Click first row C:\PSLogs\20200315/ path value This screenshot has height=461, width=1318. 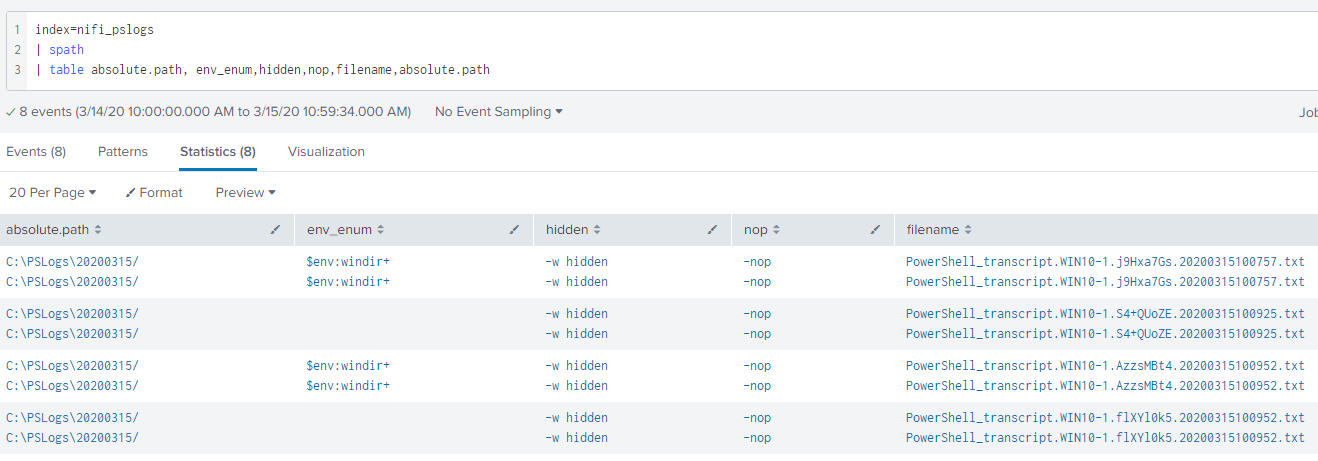coord(72,262)
